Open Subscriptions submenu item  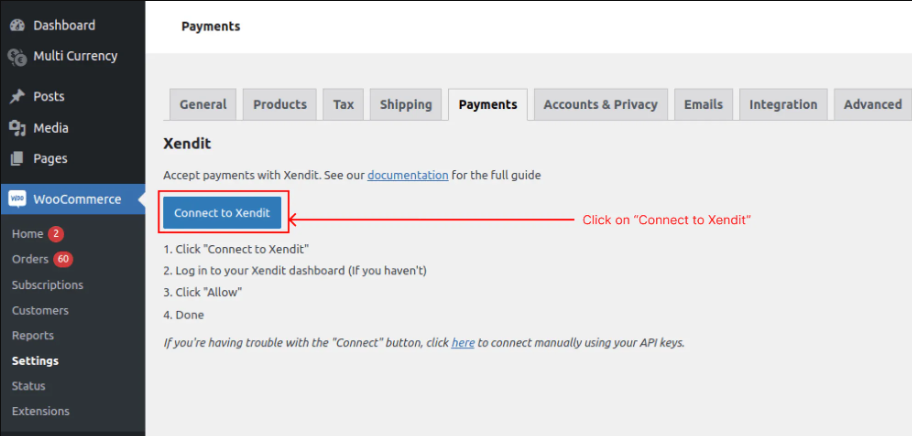tap(48, 285)
